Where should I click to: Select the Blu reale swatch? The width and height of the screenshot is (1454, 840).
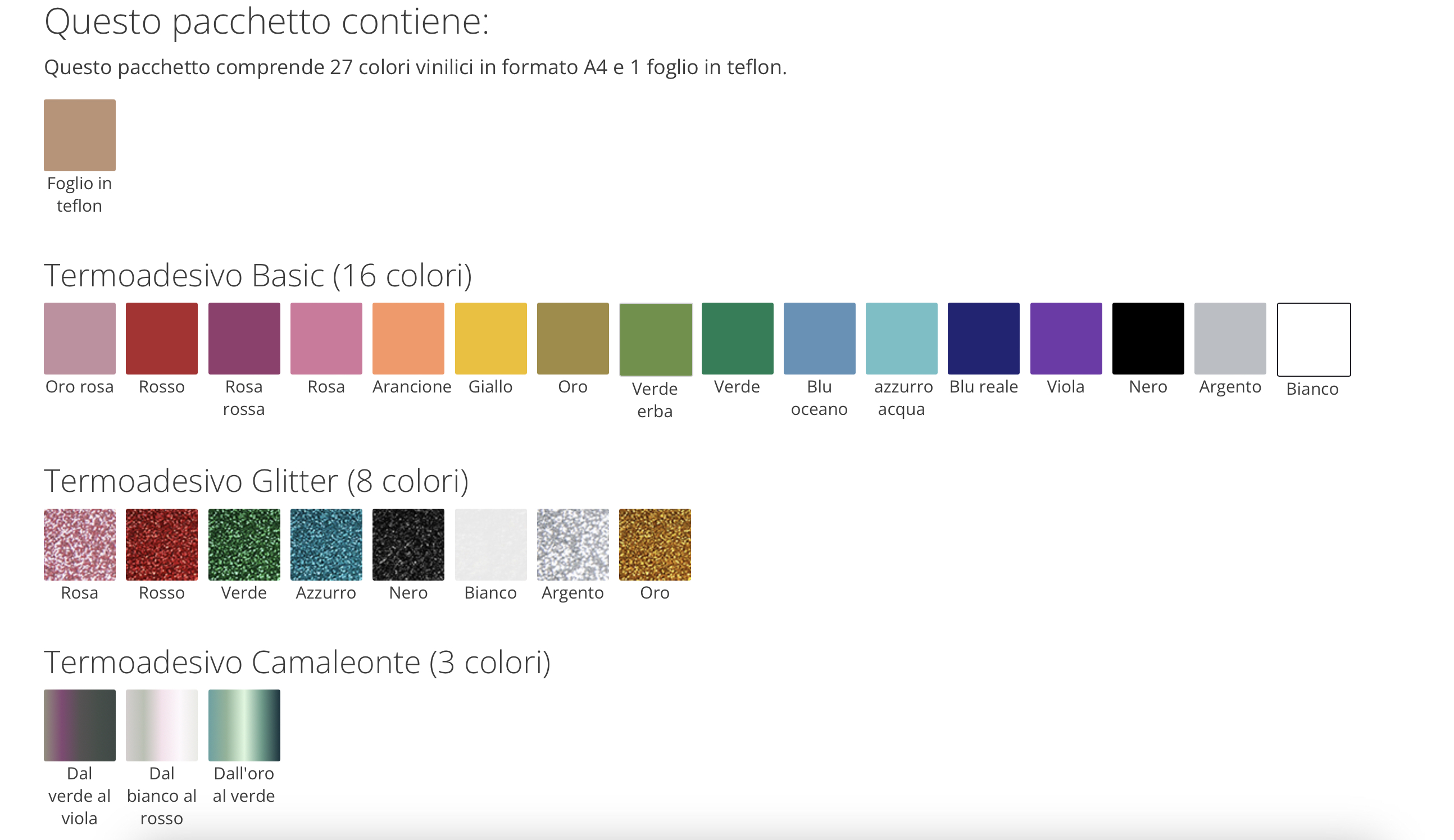(984, 339)
